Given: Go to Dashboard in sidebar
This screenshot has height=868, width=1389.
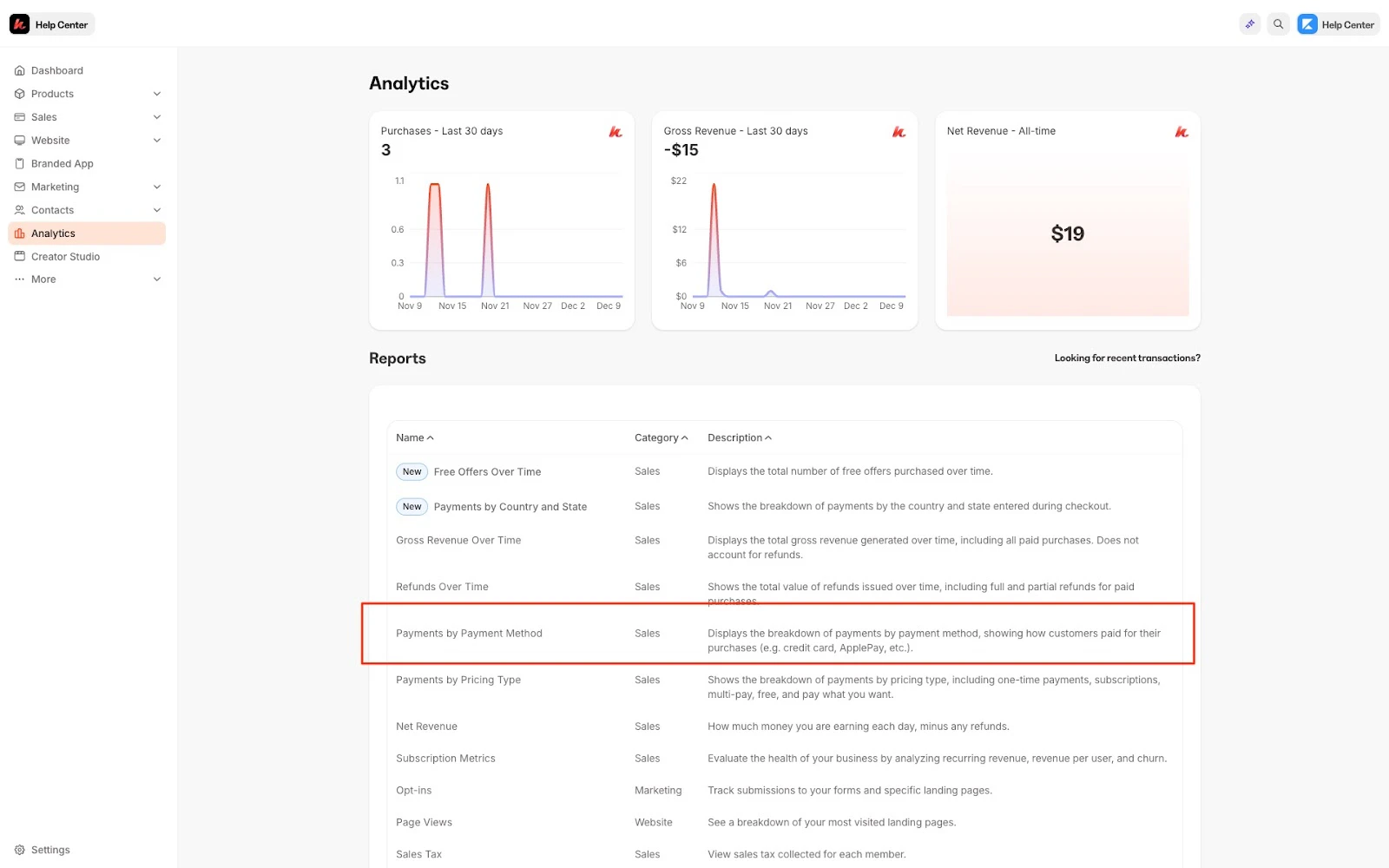Looking at the screenshot, I should [87, 70].
